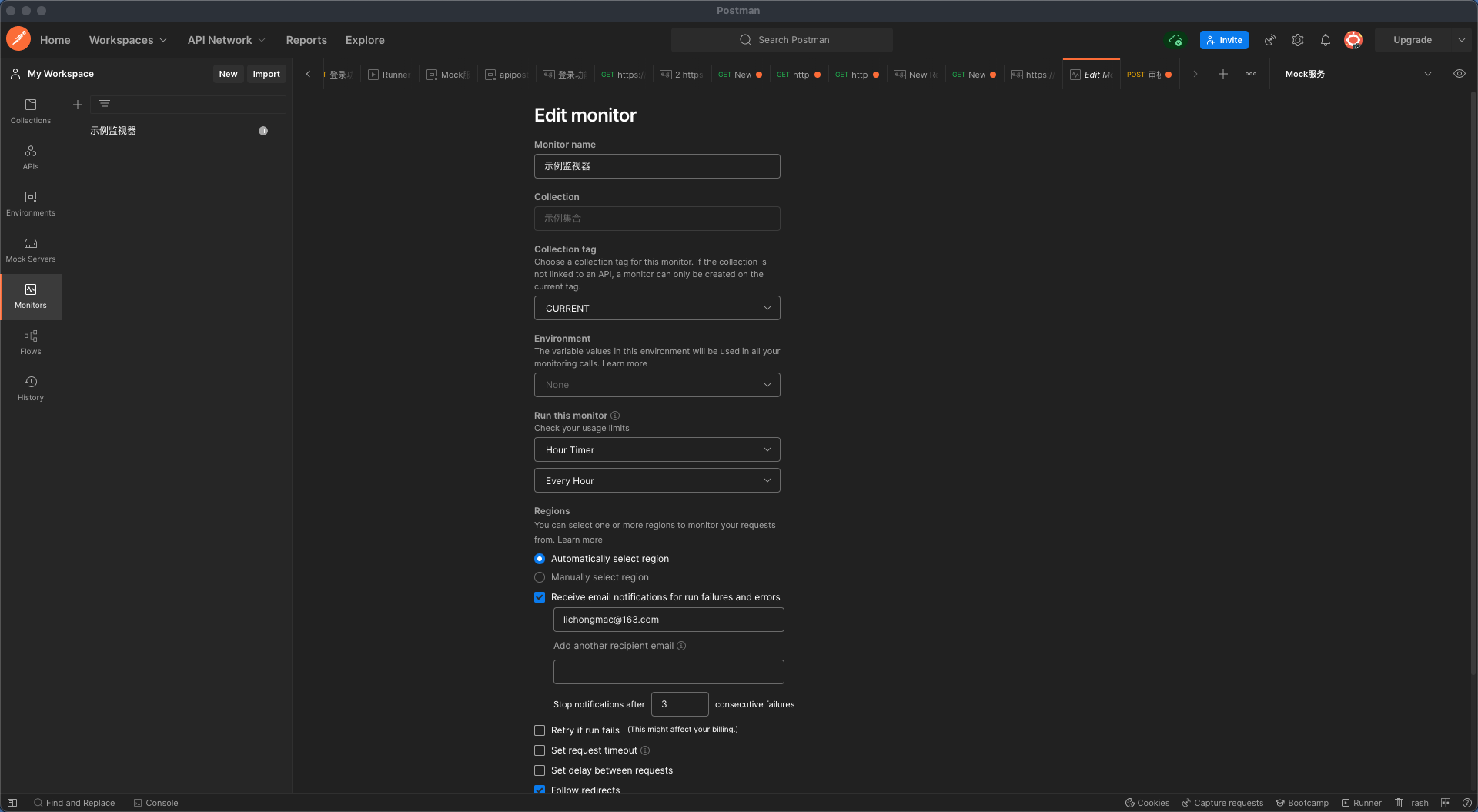1478x812 pixels.
Task: Open Environment Learn more link
Action: [x=624, y=363]
